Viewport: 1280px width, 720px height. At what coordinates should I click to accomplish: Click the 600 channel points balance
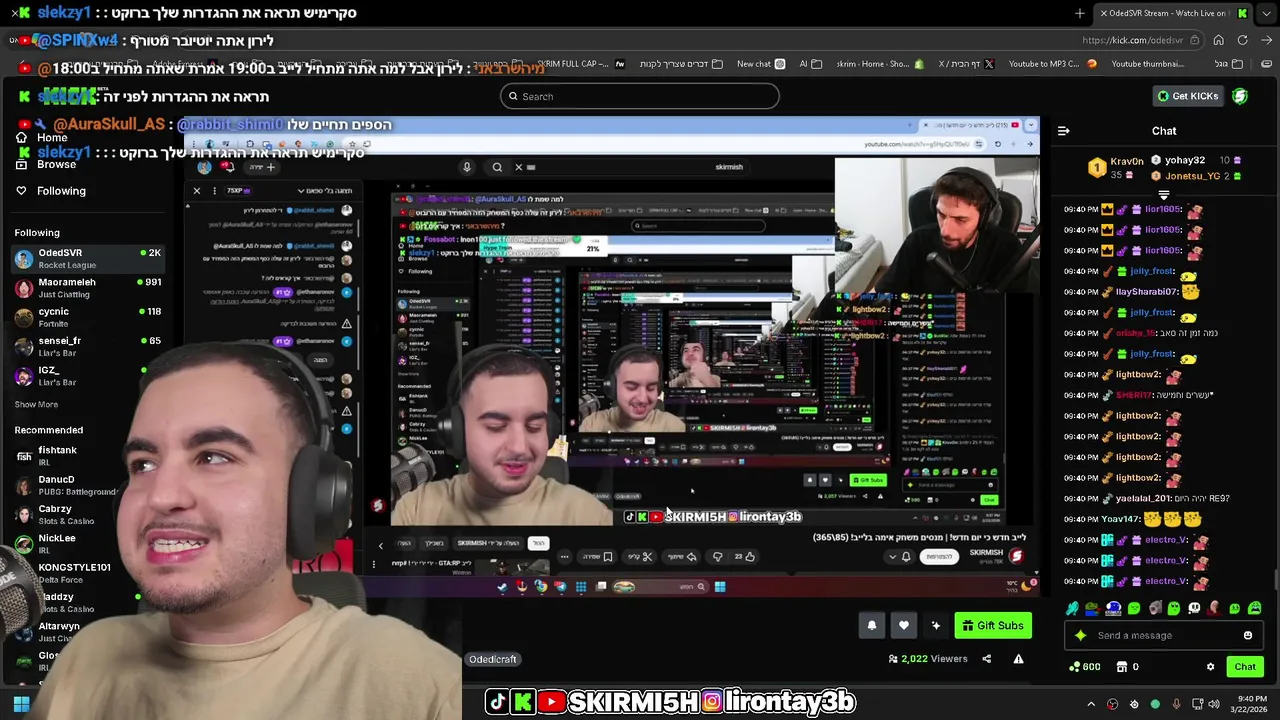pos(1085,667)
